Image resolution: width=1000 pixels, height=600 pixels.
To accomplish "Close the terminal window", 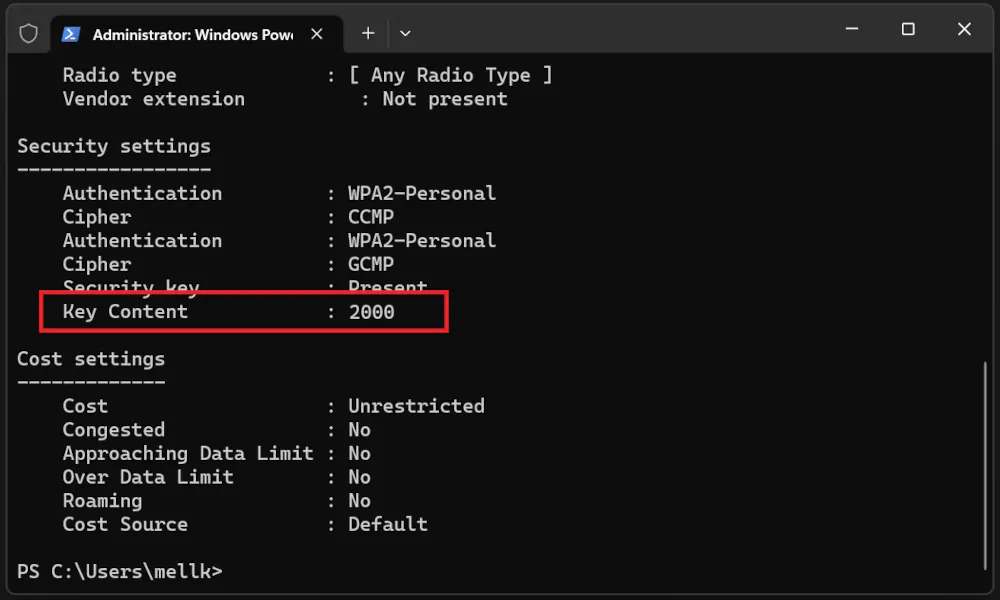I will click(964, 29).
